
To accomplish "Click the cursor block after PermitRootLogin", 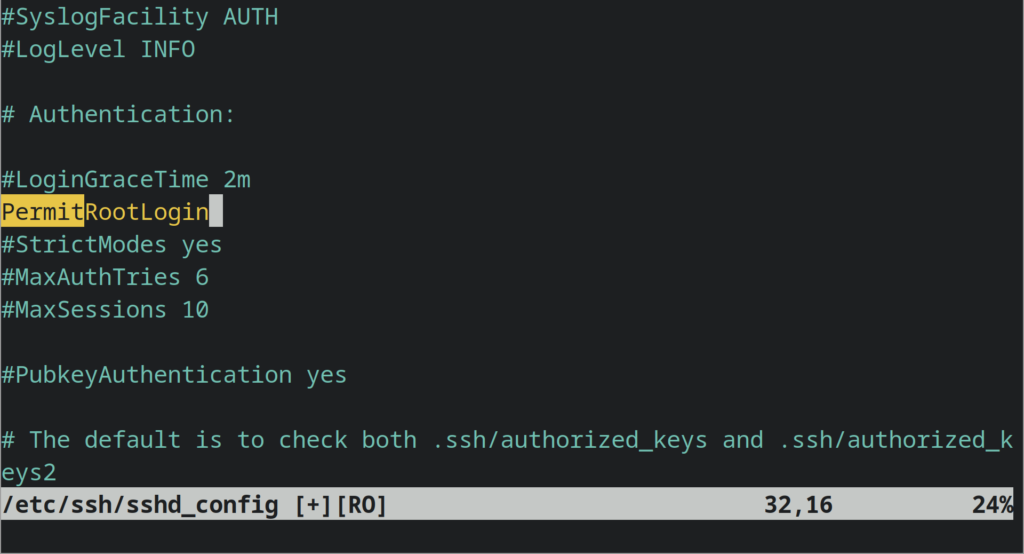I will point(215,212).
